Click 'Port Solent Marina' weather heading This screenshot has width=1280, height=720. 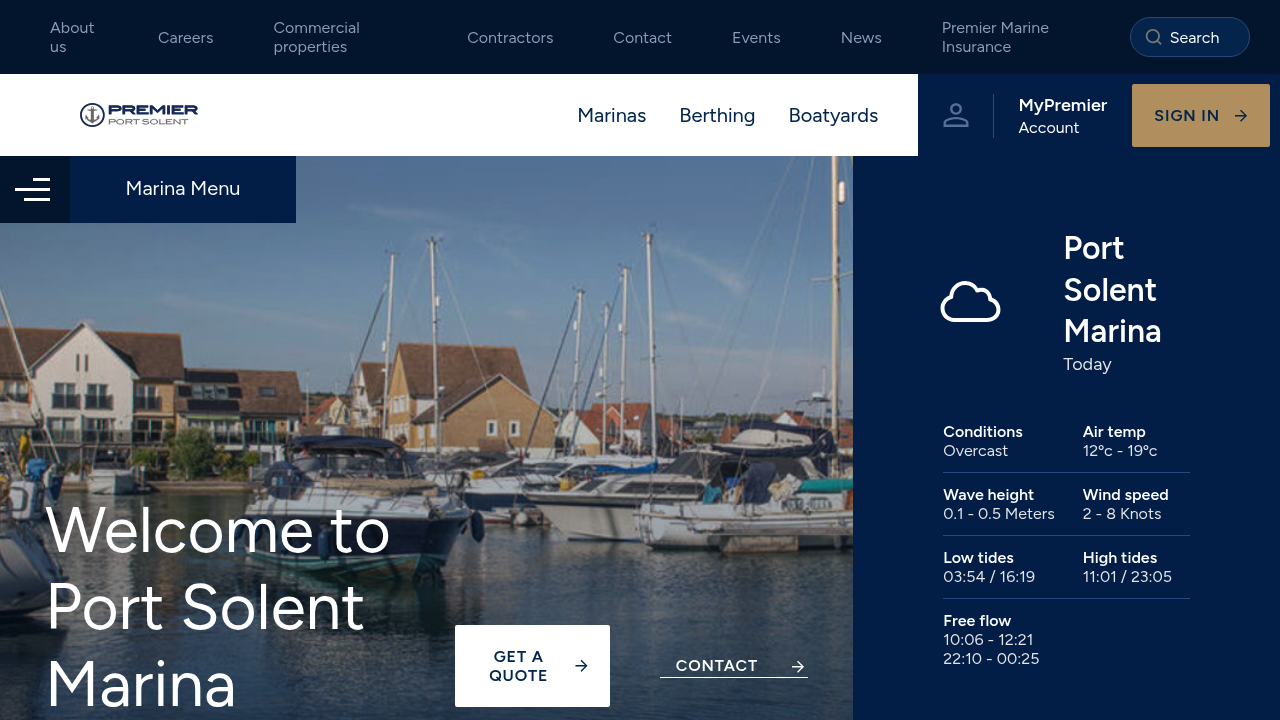[x=1112, y=289]
